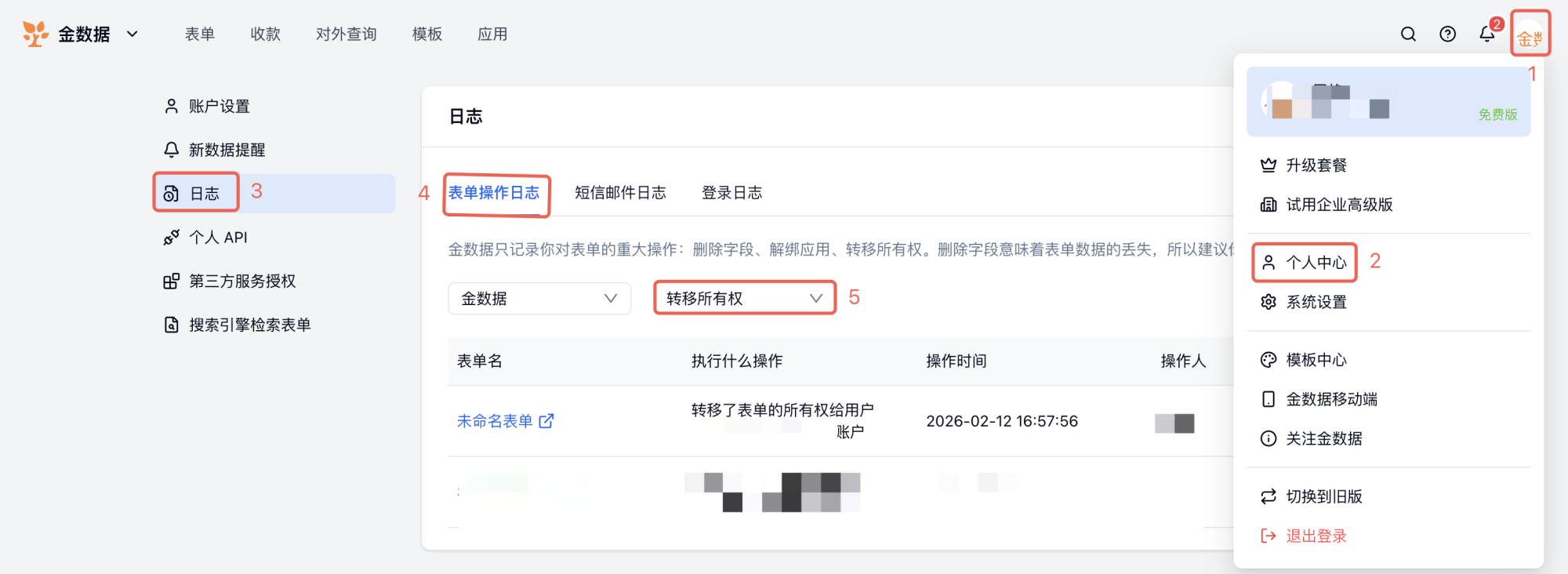Click the 金数据 logo icon
The image size is (1568, 574).
point(35,34)
